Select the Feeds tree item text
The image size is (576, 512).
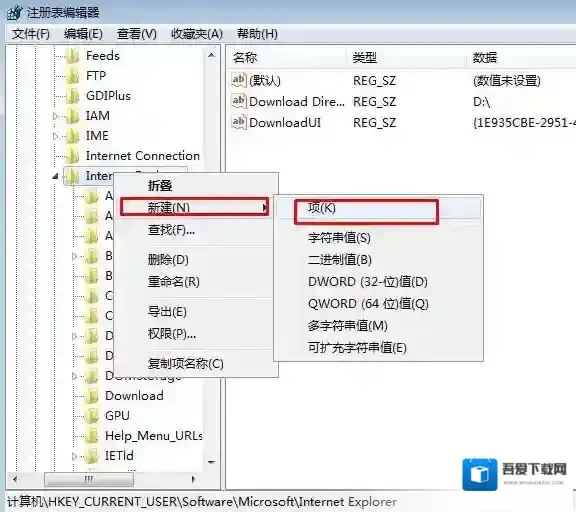click(x=103, y=56)
